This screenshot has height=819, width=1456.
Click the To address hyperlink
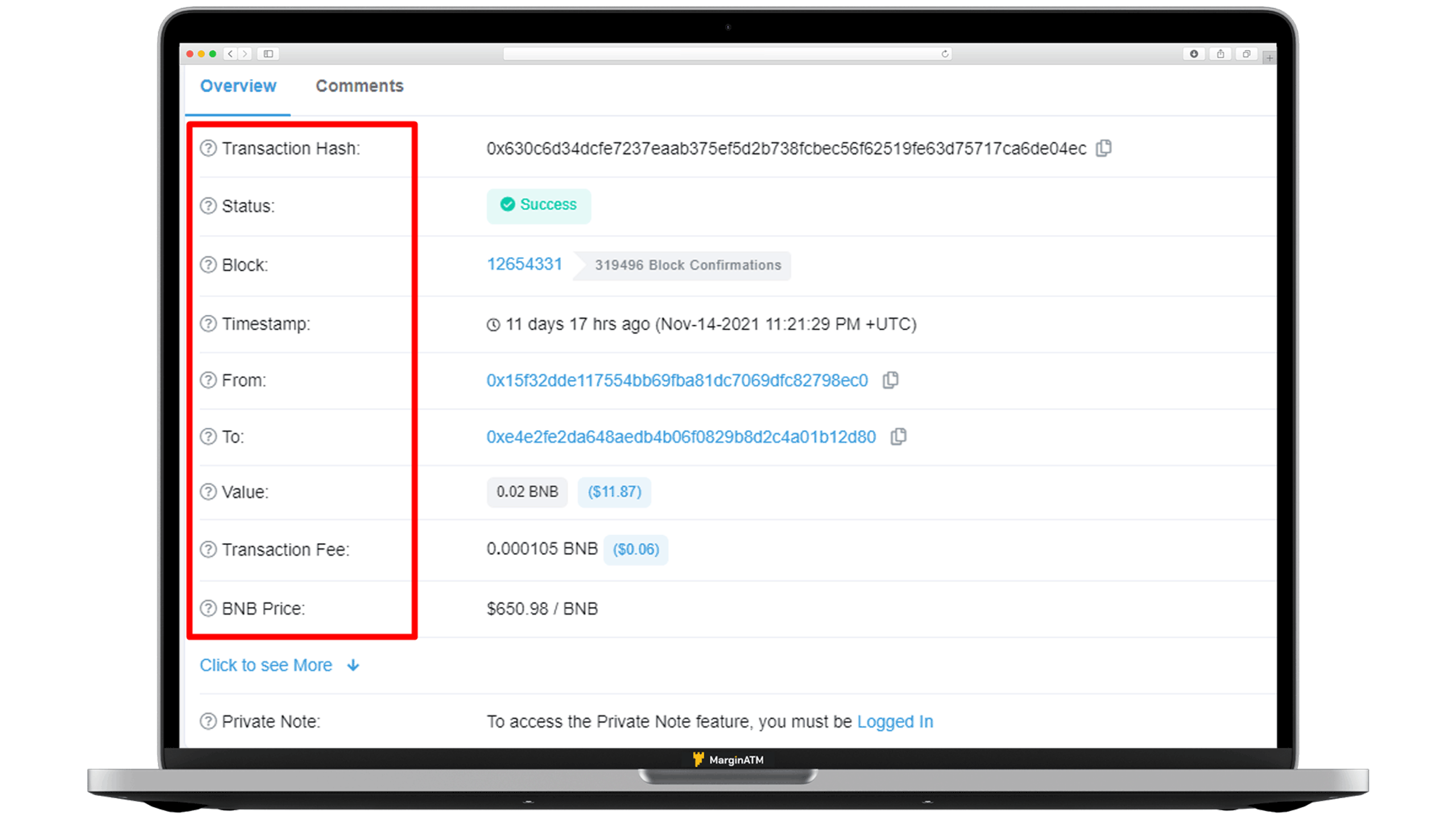[681, 436]
